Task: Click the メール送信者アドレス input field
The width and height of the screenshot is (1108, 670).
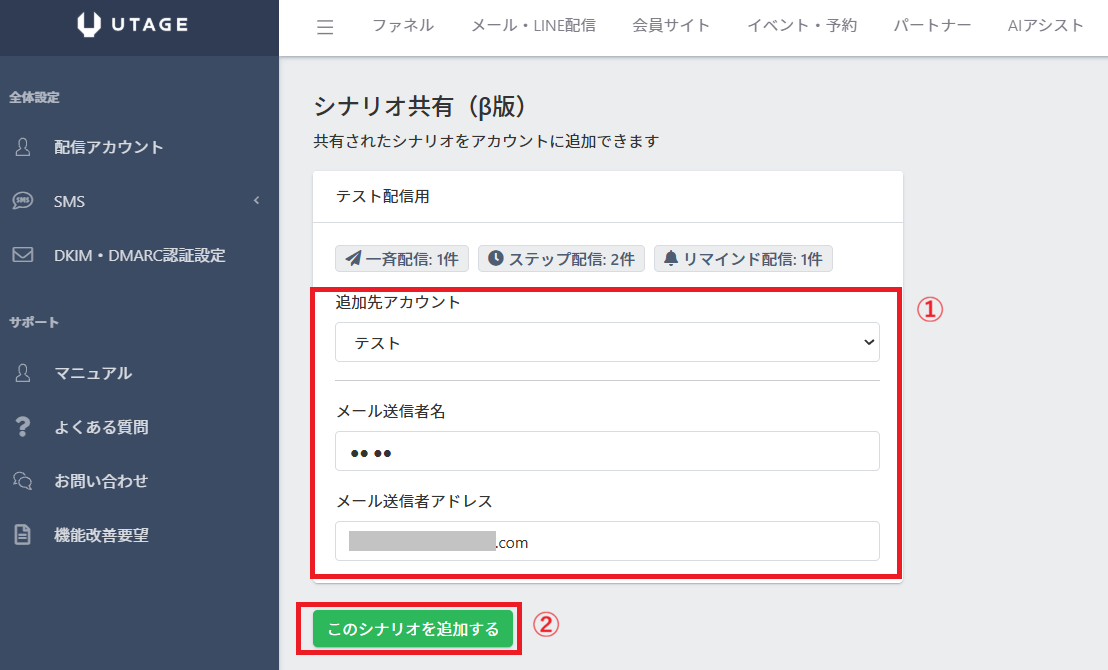Action: 607,541
